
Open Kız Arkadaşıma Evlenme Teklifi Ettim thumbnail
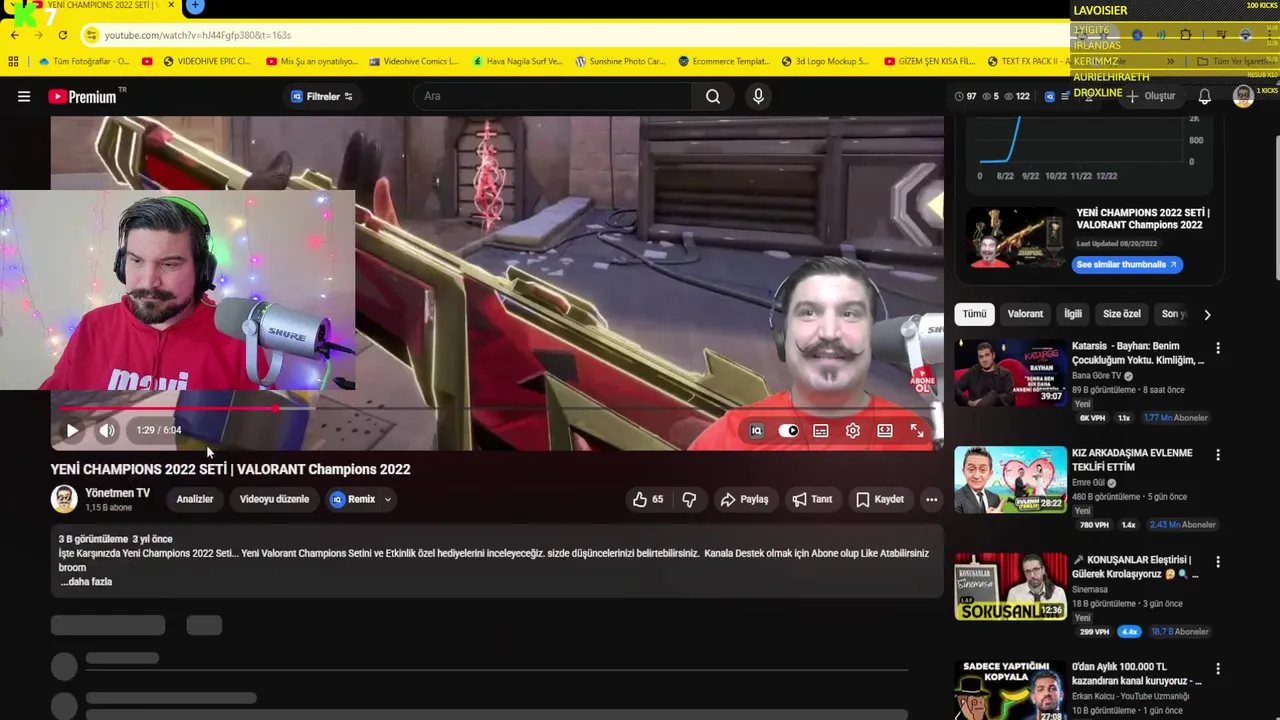pyautogui.click(x=1011, y=479)
